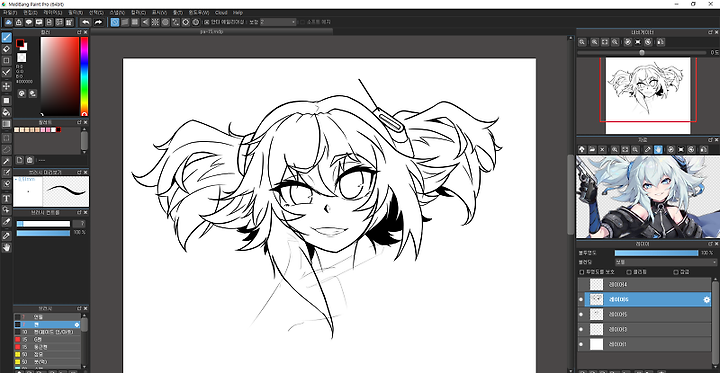Click the Redo arrow in the top toolbar
This screenshot has height=373, width=720.
(x=98, y=22)
